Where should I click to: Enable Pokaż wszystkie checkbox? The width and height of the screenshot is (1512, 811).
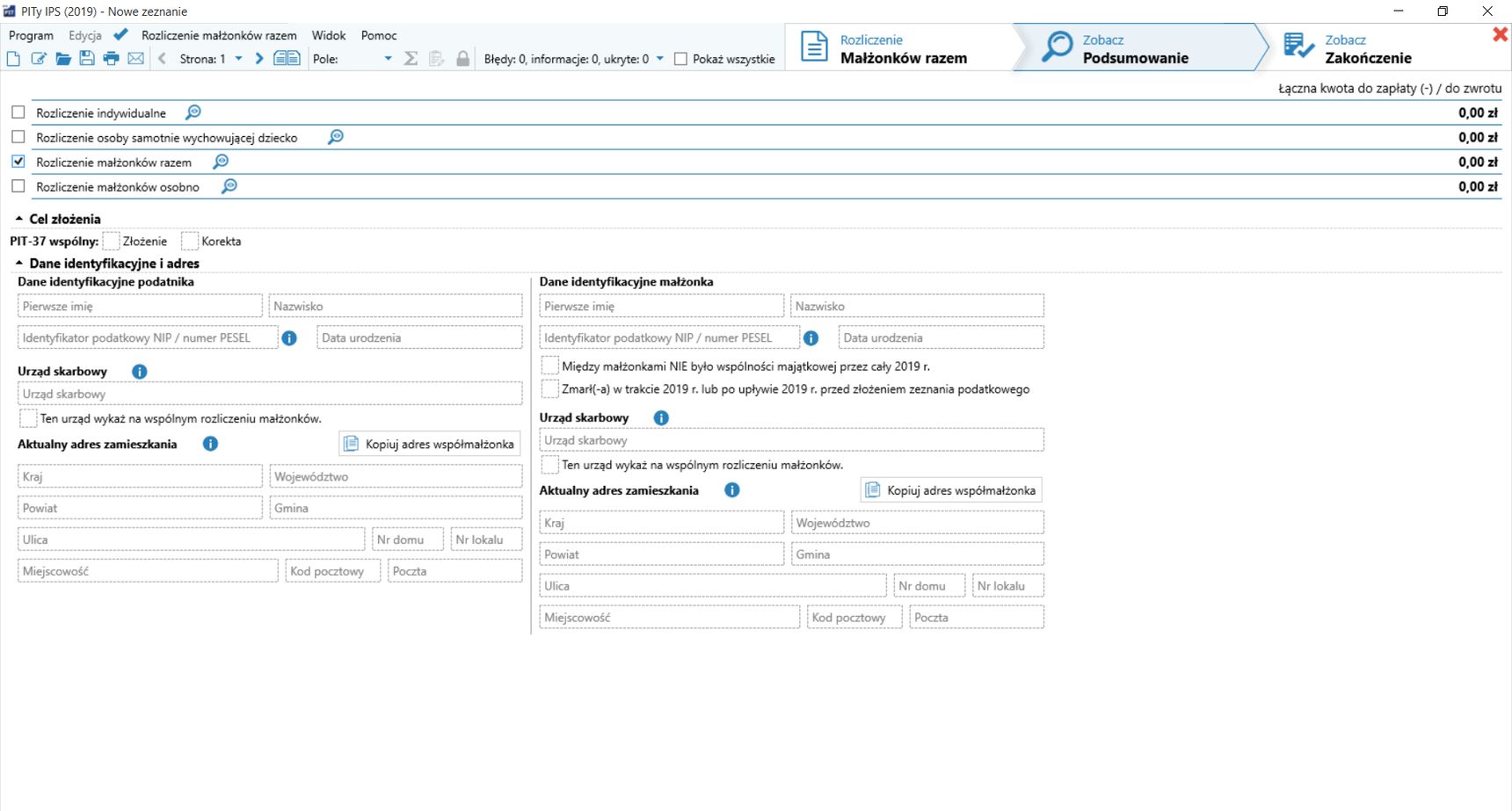coord(680,59)
